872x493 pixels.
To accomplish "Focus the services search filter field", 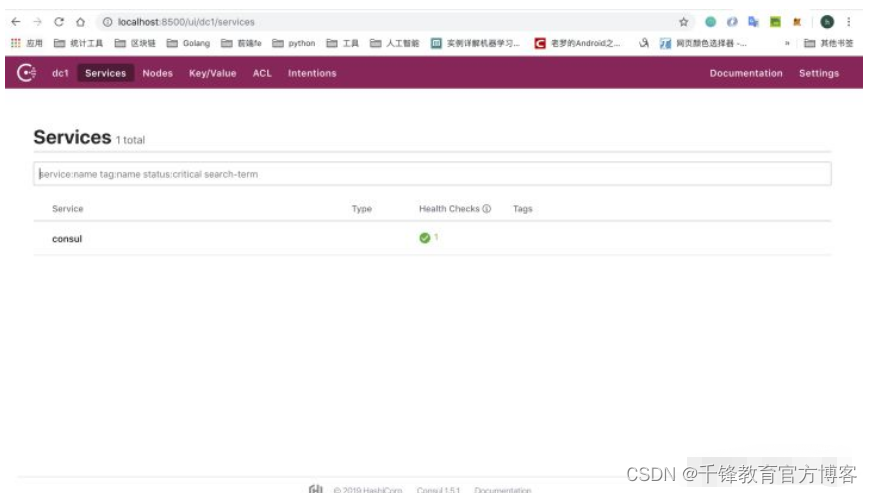I will click(x=432, y=174).
